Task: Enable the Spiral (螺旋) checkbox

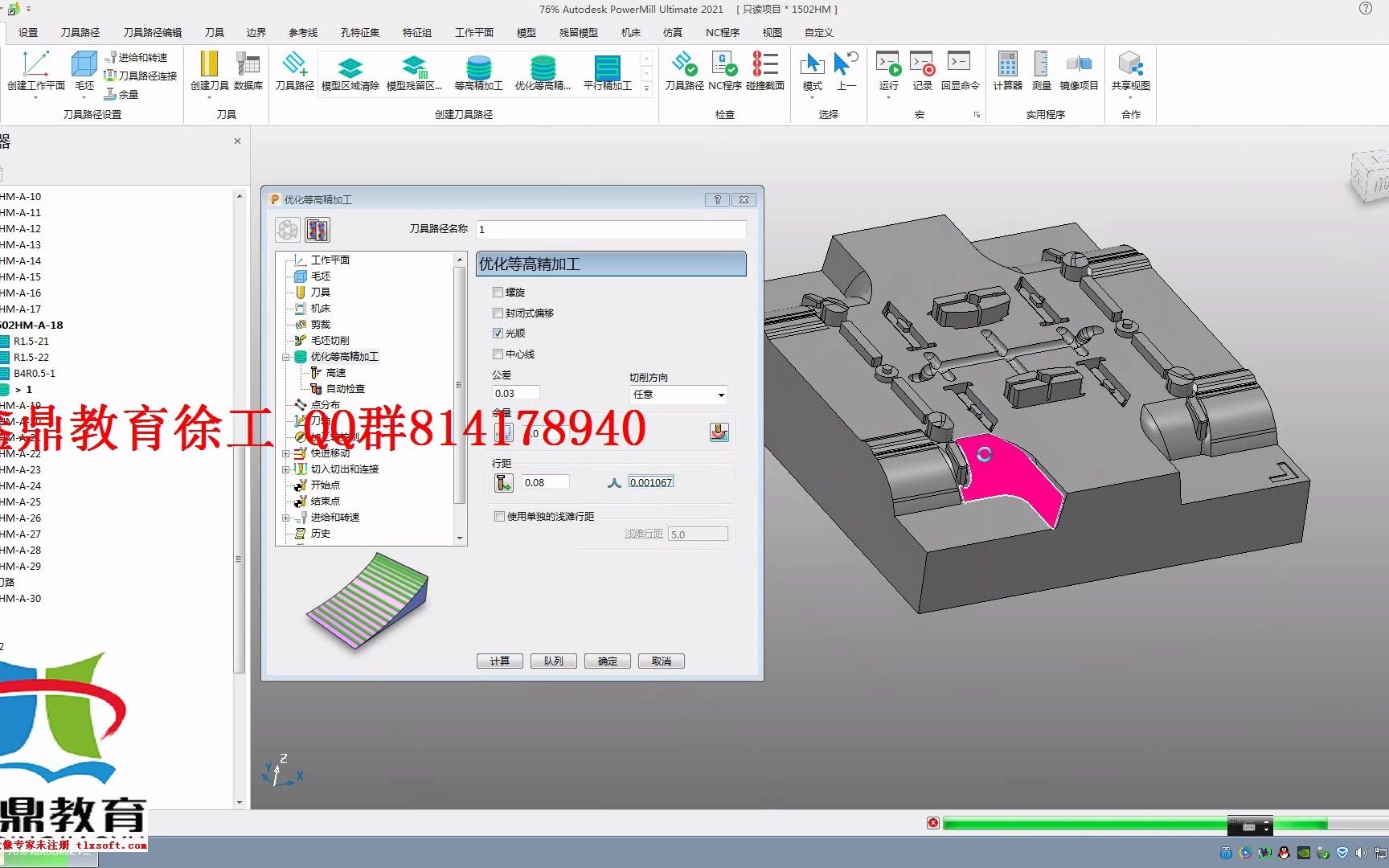Action: pos(498,293)
